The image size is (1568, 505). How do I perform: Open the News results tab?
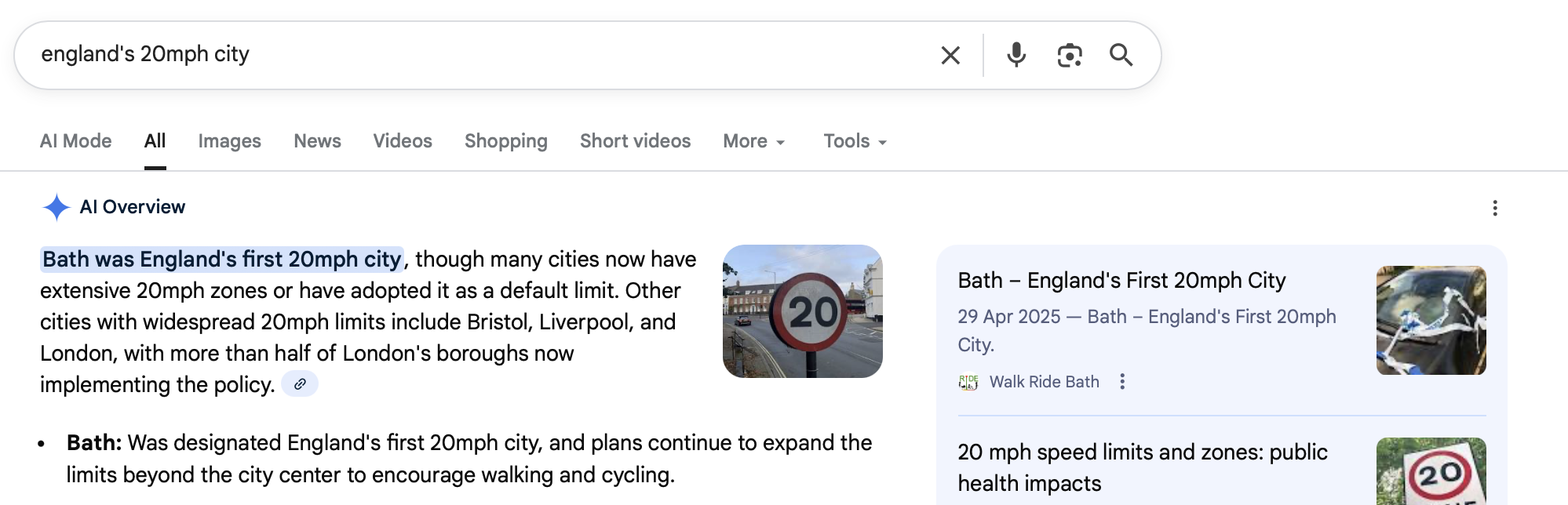pyautogui.click(x=317, y=141)
